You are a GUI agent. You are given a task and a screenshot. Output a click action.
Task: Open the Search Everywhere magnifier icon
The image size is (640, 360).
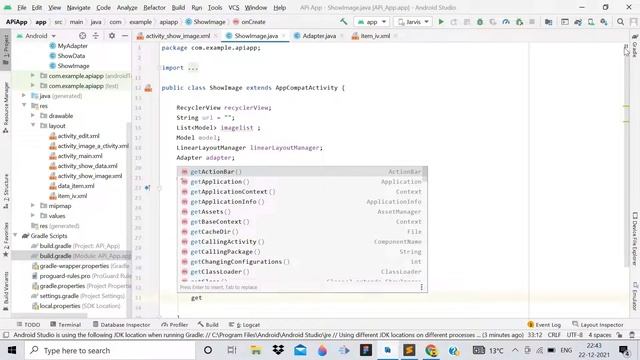(620, 22)
